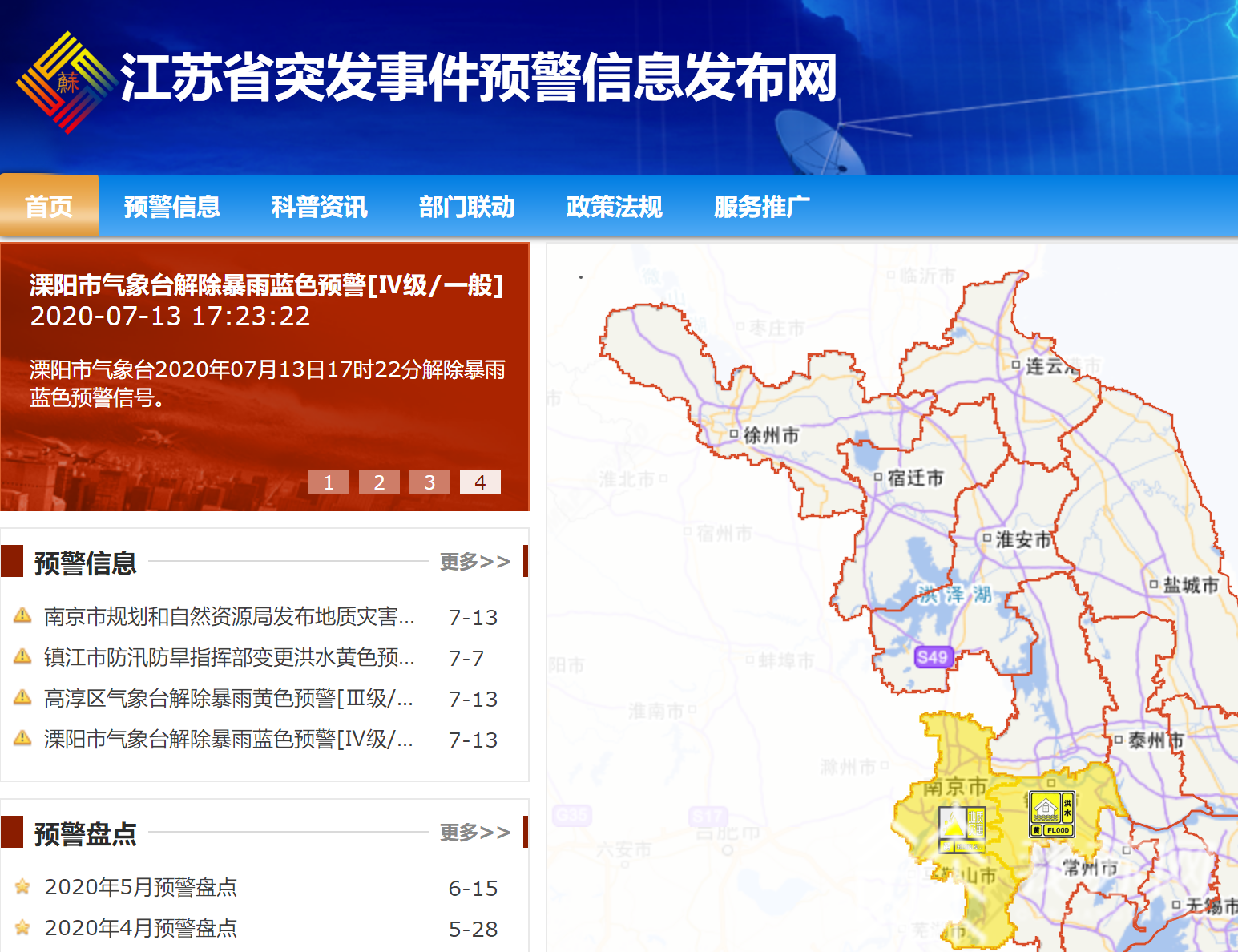Go to 科普资讯 section
Viewport: 1238px width, 952px height.
tap(320, 206)
